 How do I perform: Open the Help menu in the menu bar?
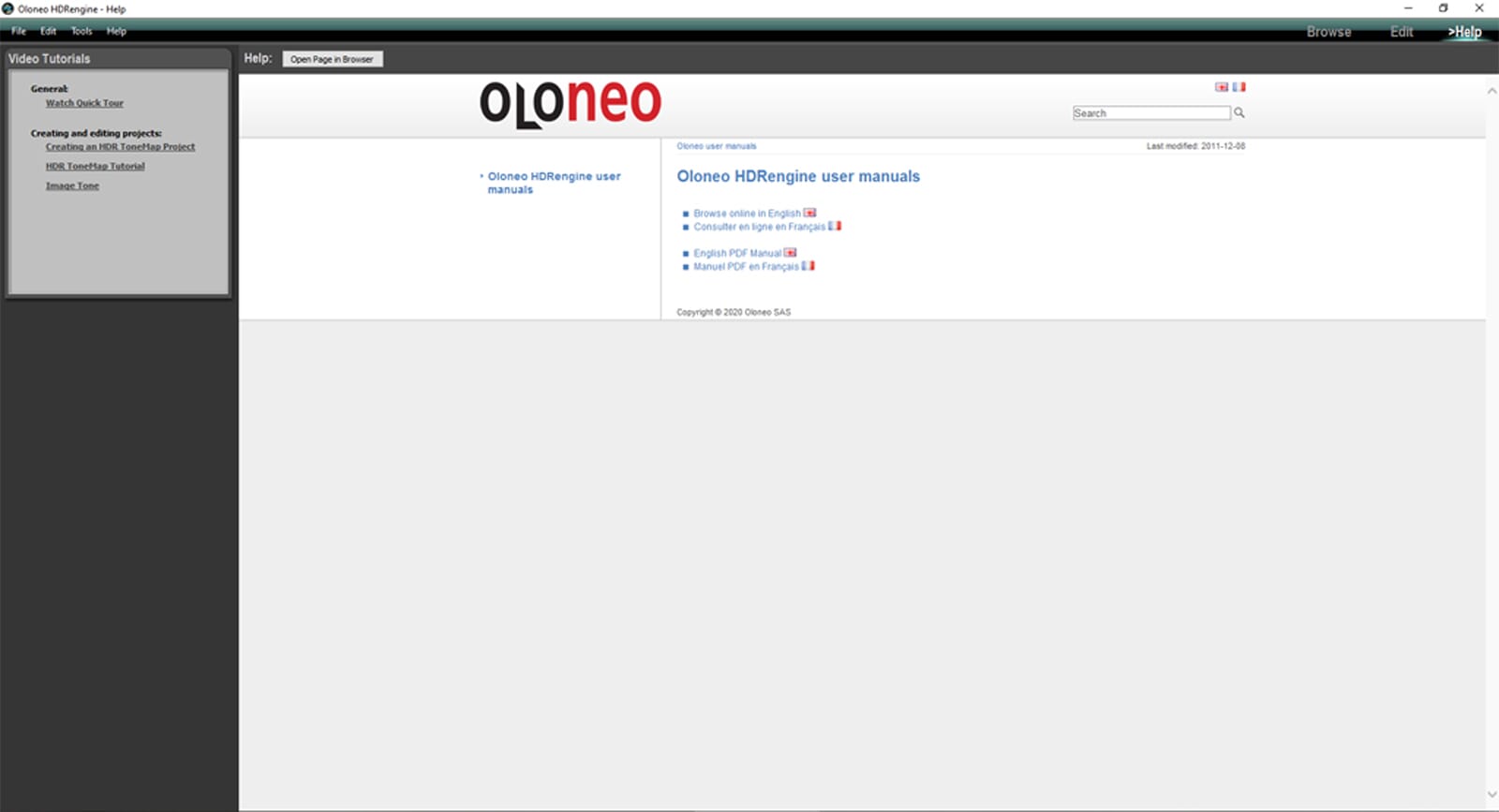pos(116,31)
